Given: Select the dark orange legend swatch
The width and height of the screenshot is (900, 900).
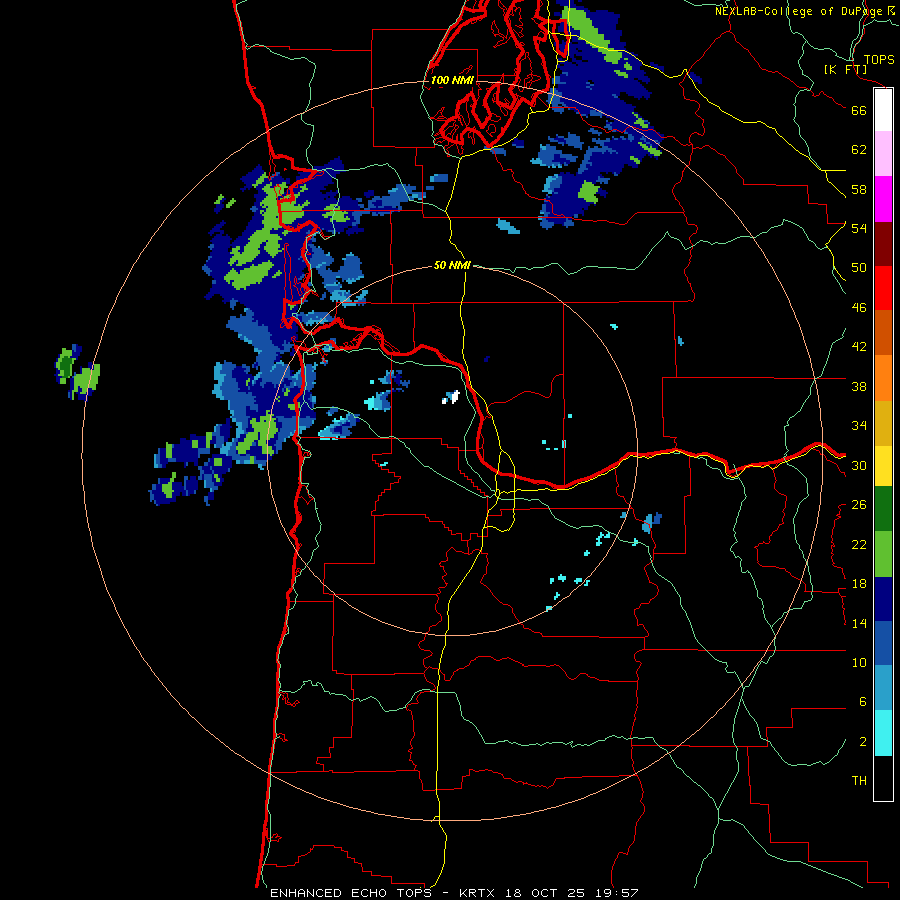Looking at the screenshot, I should (x=883, y=332).
